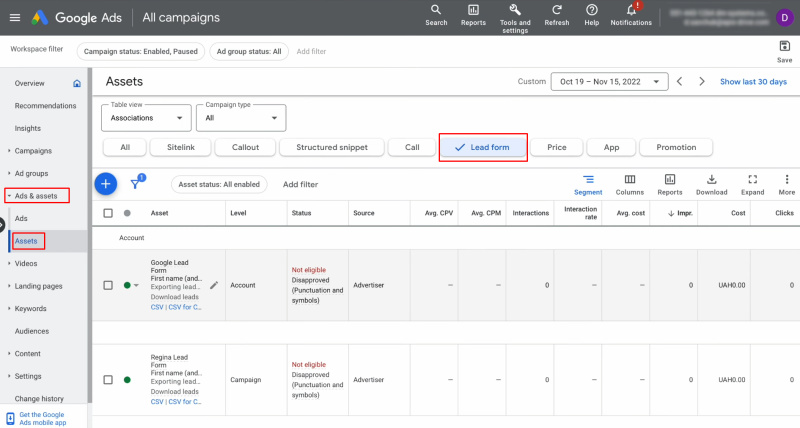Viewport: 800px width, 428px height.
Task: Select the Promotion tab
Action: (x=676, y=147)
